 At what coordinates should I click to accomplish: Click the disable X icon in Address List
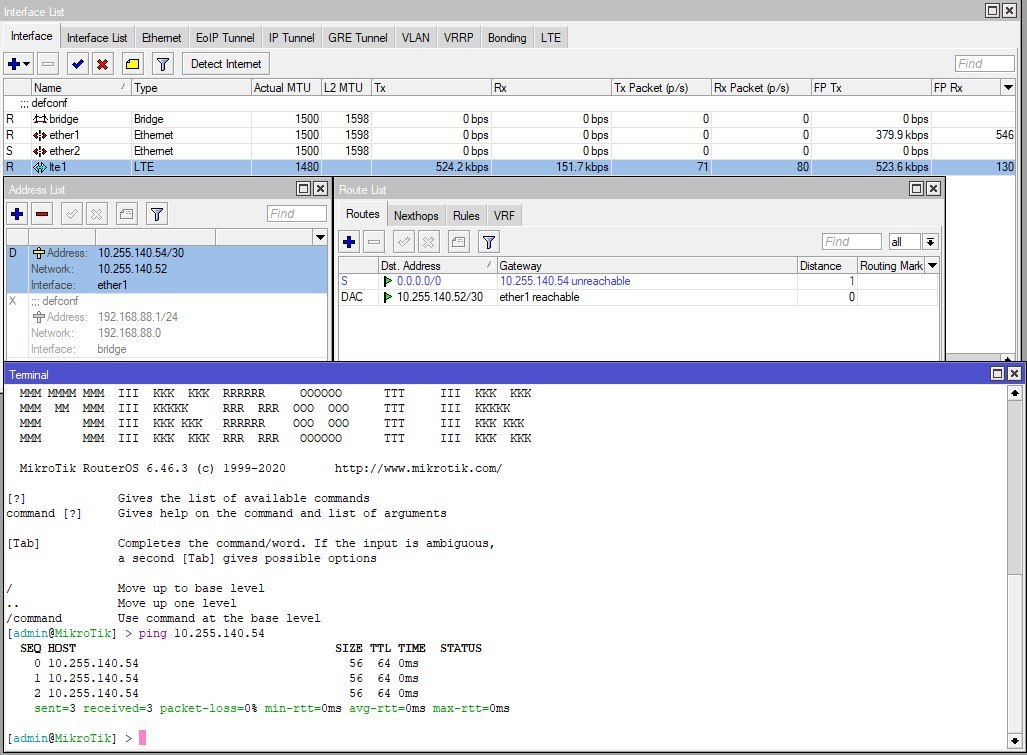pos(96,213)
